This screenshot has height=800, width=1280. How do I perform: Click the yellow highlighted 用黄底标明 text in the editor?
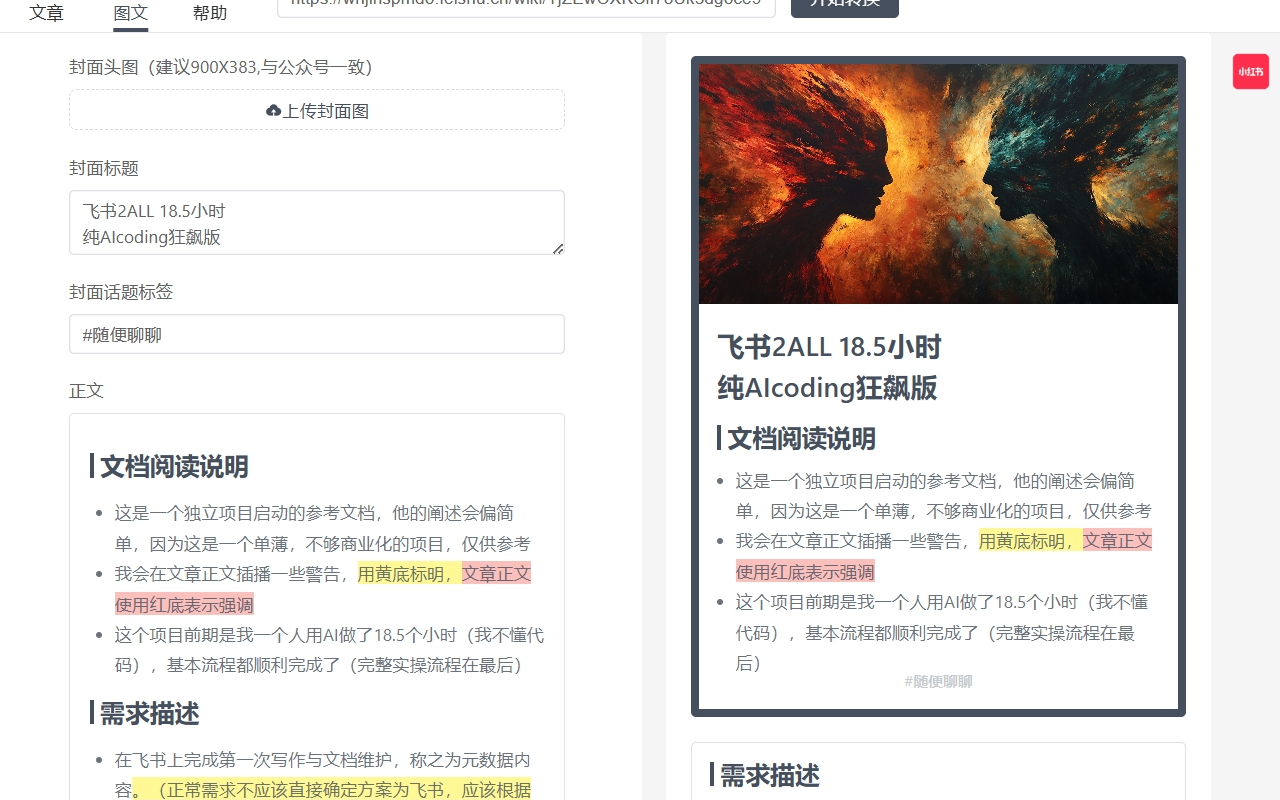pyautogui.click(x=409, y=574)
